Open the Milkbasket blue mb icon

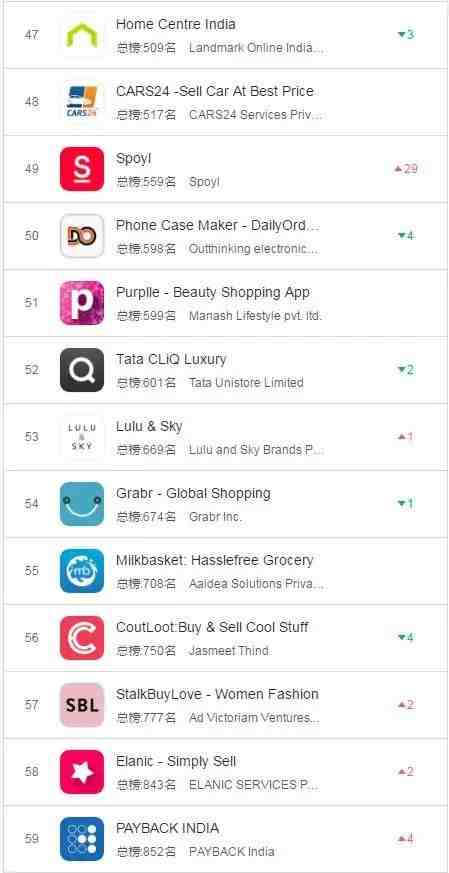82,571
